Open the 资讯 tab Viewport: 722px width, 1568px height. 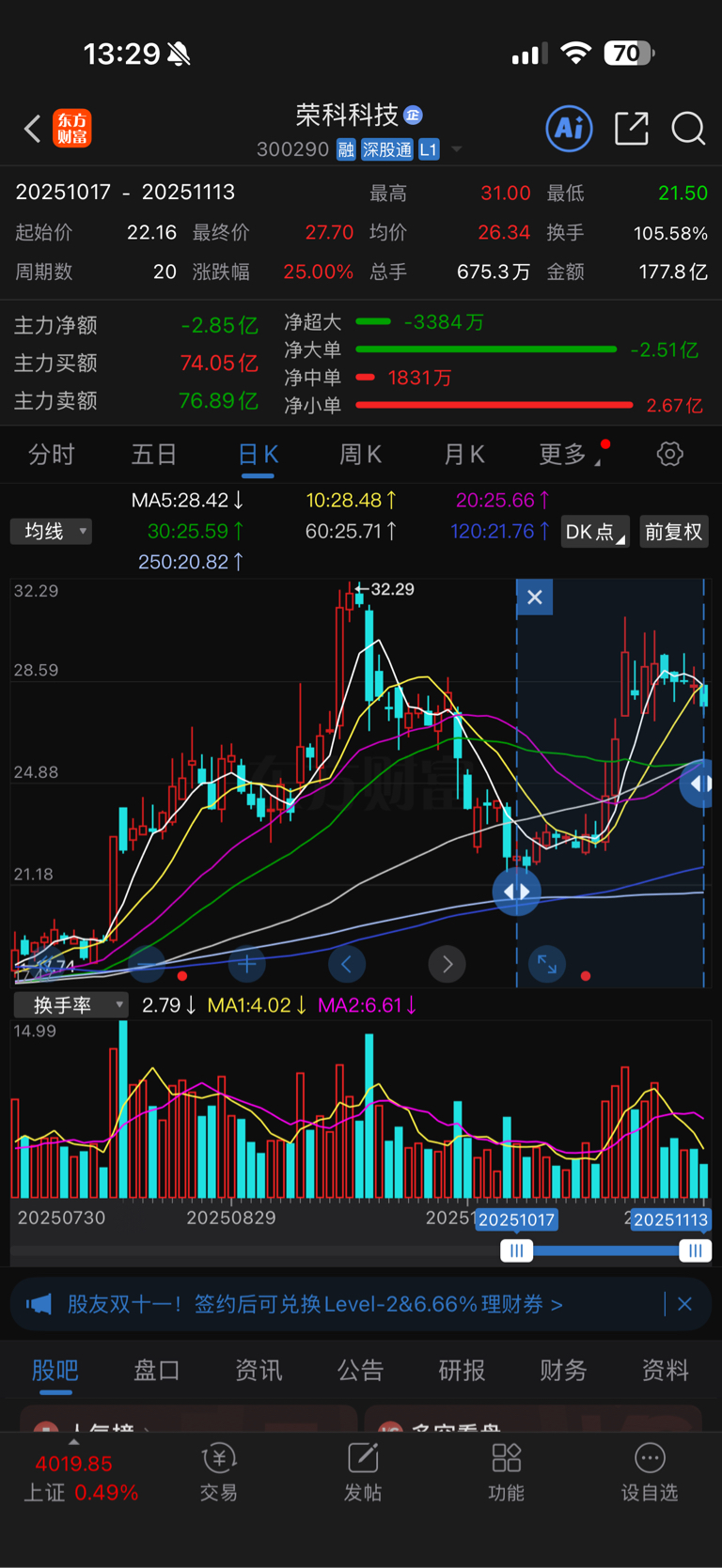click(x=259, y=1371)
